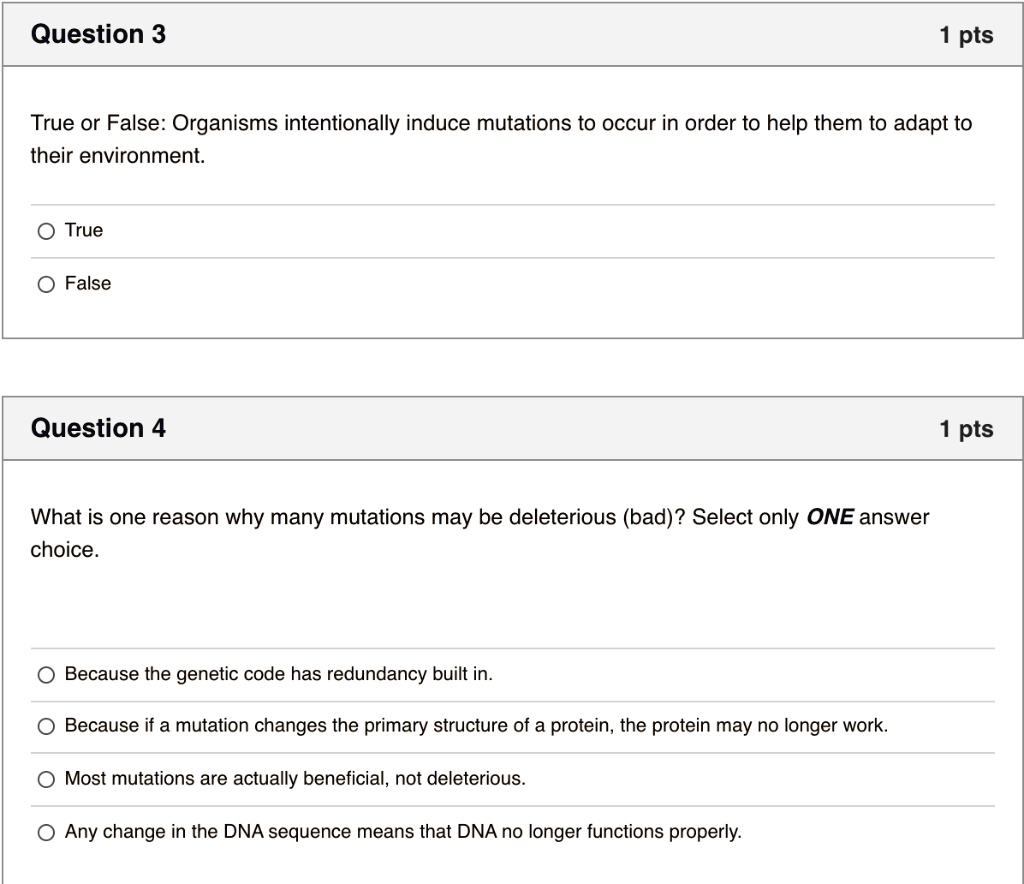Select the True radio button for Question 3
1024x884 pixels.
(x=46, y=231)
